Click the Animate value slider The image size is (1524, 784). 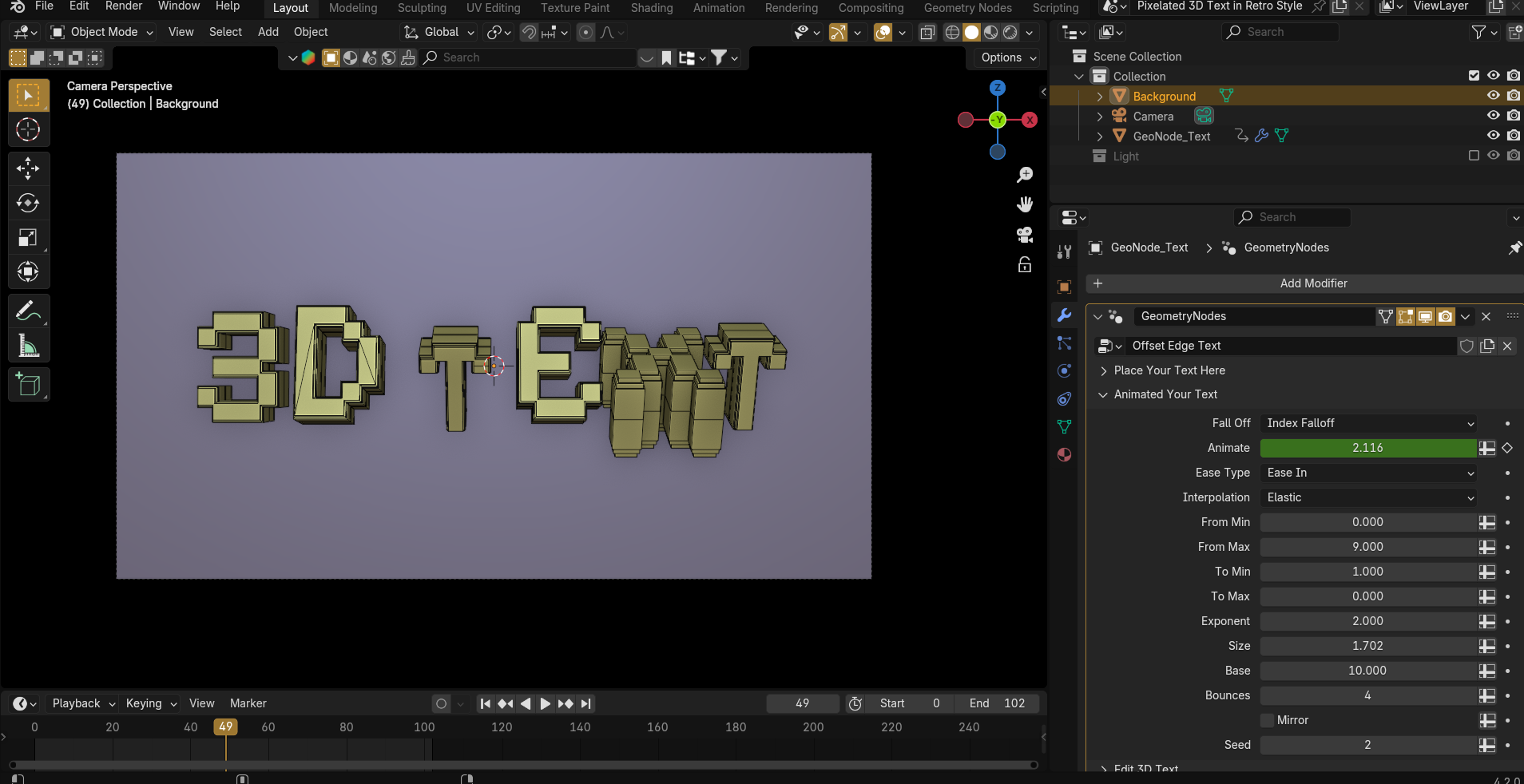[1367, 448]
